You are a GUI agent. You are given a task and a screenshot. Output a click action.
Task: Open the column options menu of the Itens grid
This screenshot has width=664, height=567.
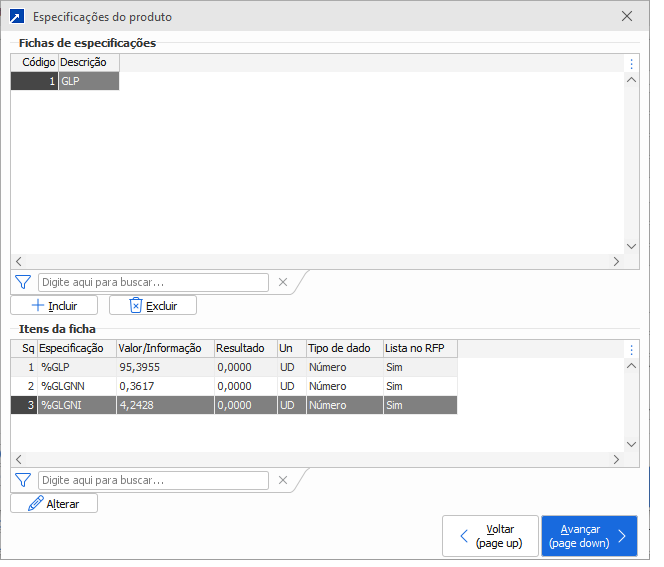click(x=631, y=350)
